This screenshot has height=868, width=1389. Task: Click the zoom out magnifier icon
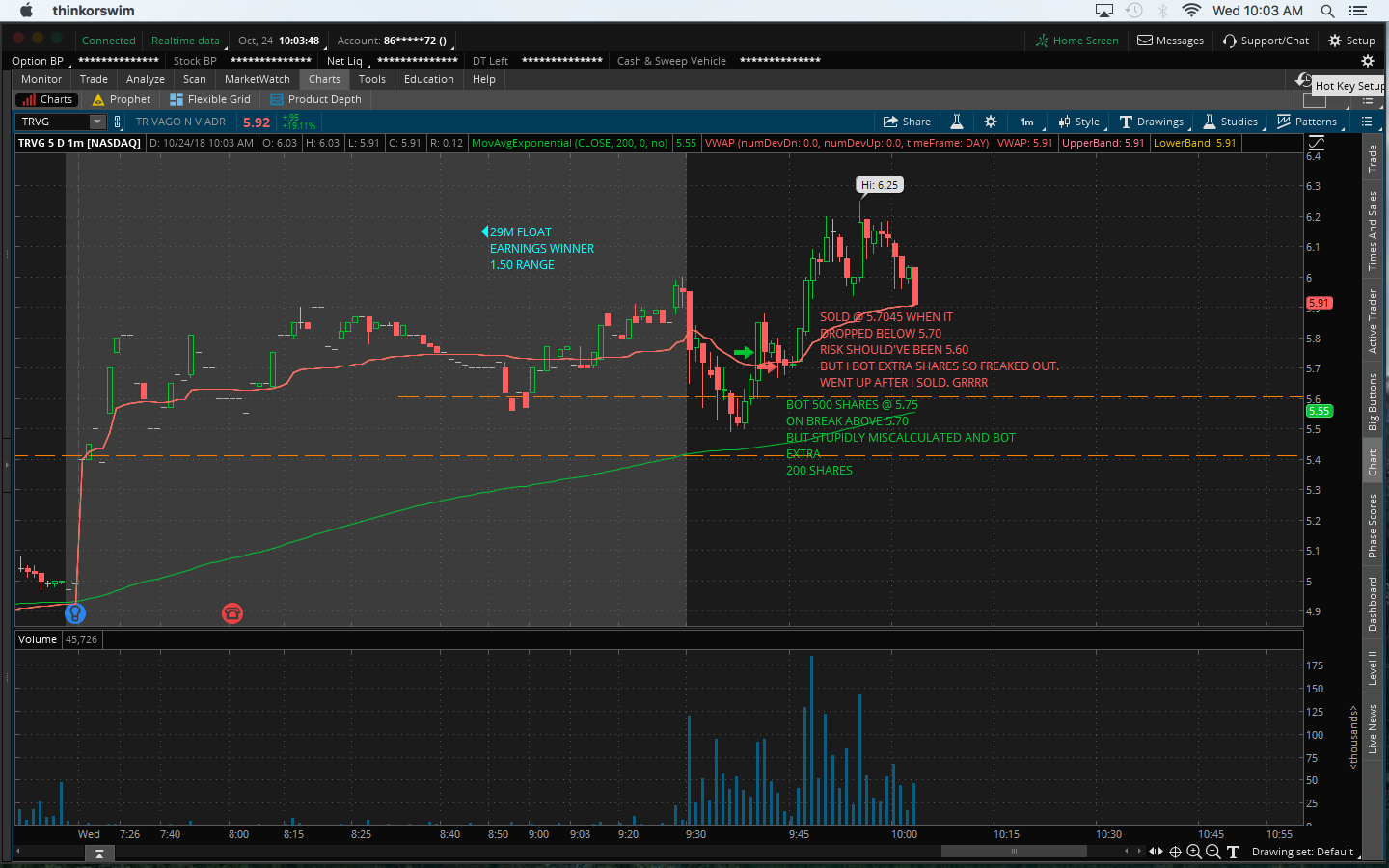pyautogui.click(x=1213, y=852)
